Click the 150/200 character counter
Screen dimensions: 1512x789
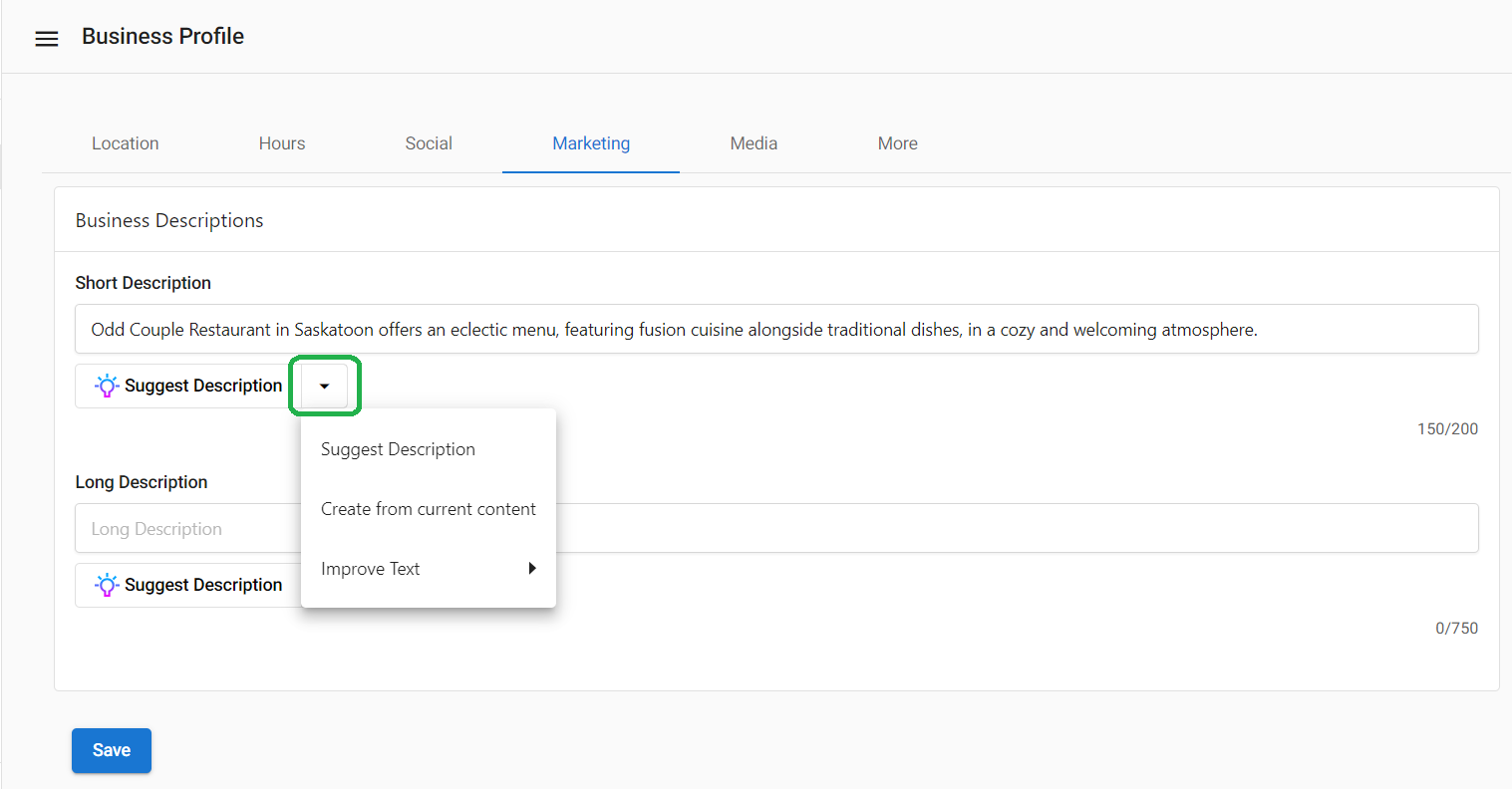[1447, 428]
